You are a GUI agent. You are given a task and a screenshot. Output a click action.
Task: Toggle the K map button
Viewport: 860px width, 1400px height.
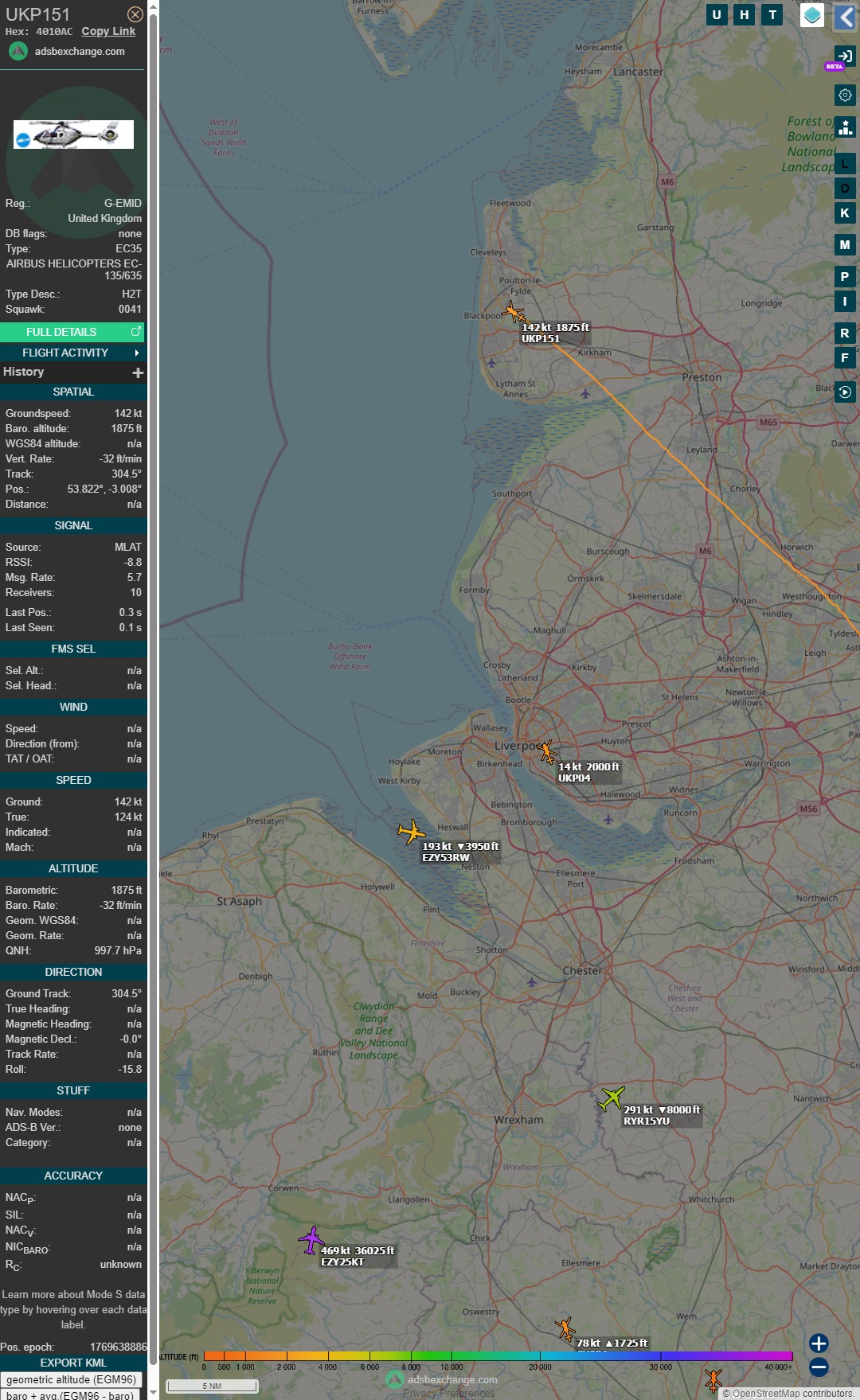click(x=845, y=213)
